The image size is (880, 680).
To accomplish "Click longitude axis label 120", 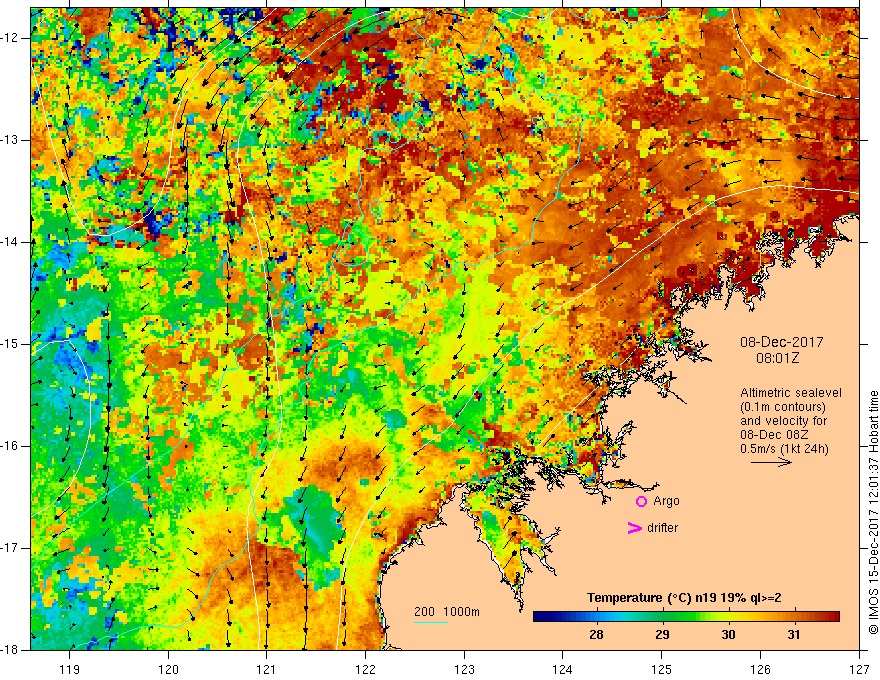I will 168,669.
